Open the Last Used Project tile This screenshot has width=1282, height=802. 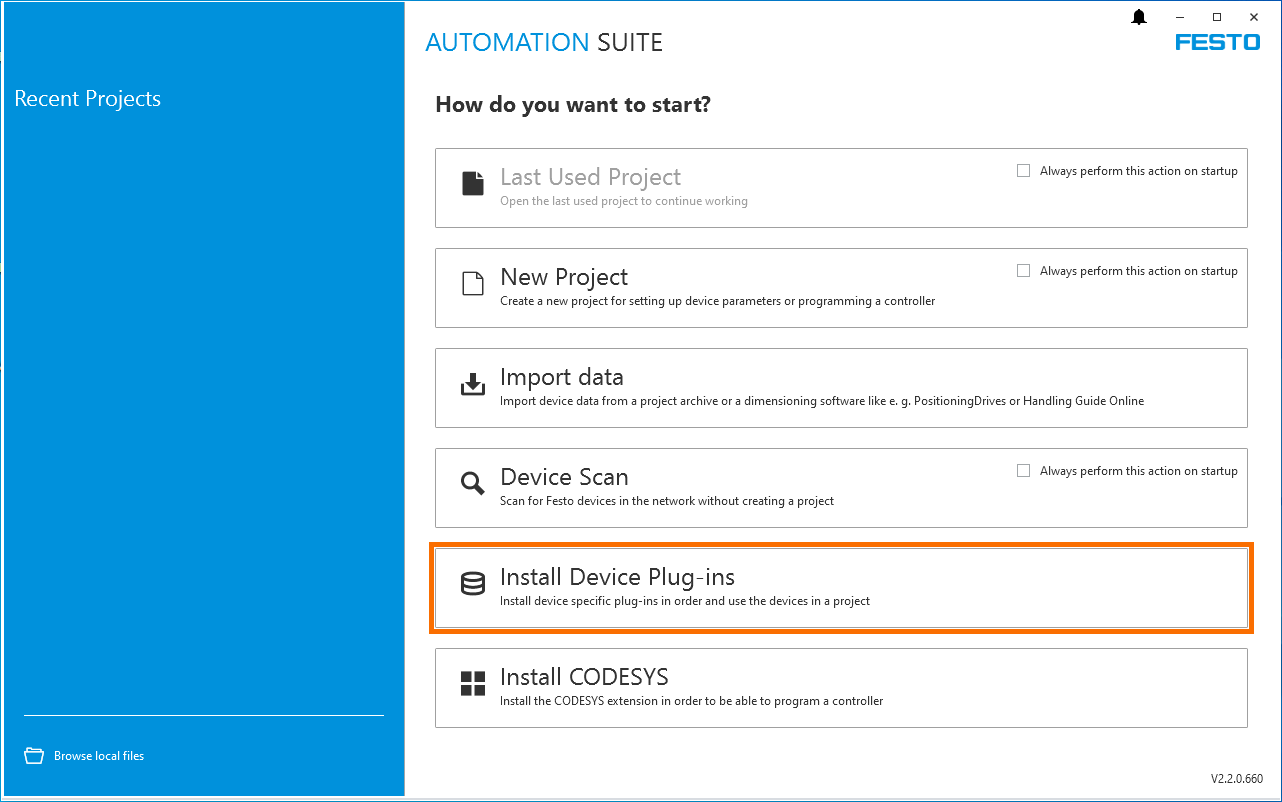(841, 188)
